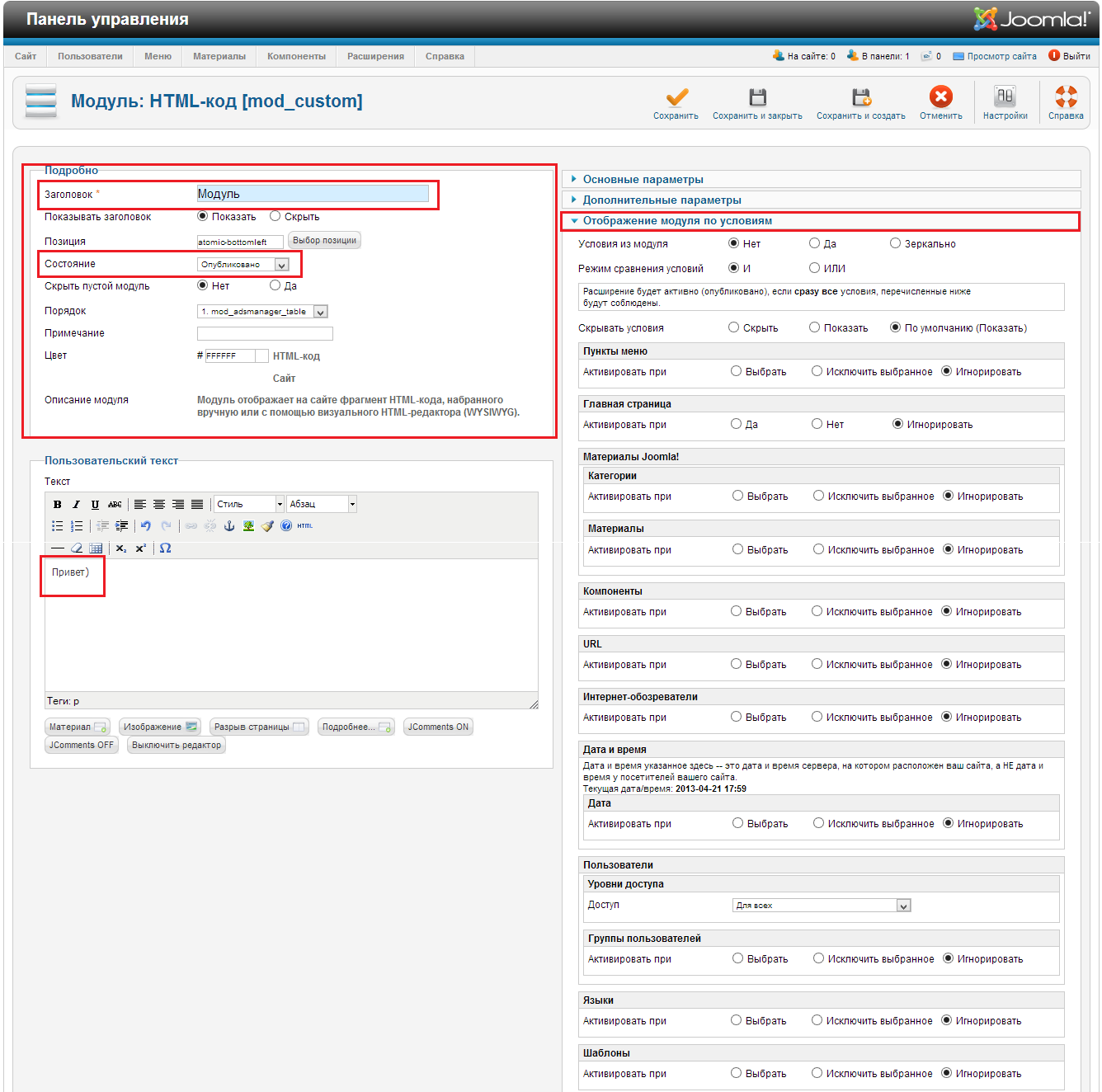Screen dimensions: 1102x1092
Task: Remove formatting with the eraser icon
Action: pyautogui.click(x=76, y=548)
